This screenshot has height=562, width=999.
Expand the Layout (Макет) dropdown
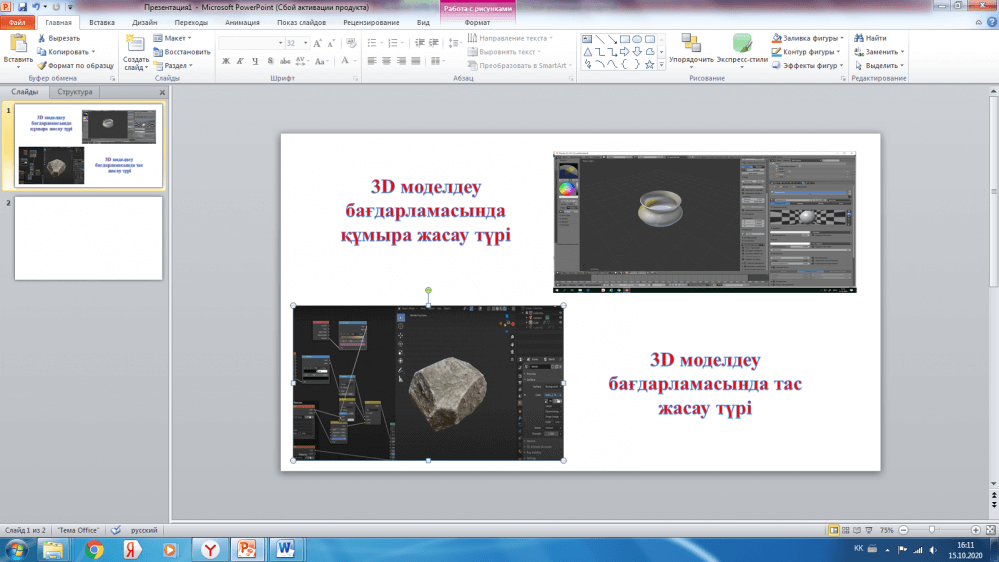[x=176, y=38]
